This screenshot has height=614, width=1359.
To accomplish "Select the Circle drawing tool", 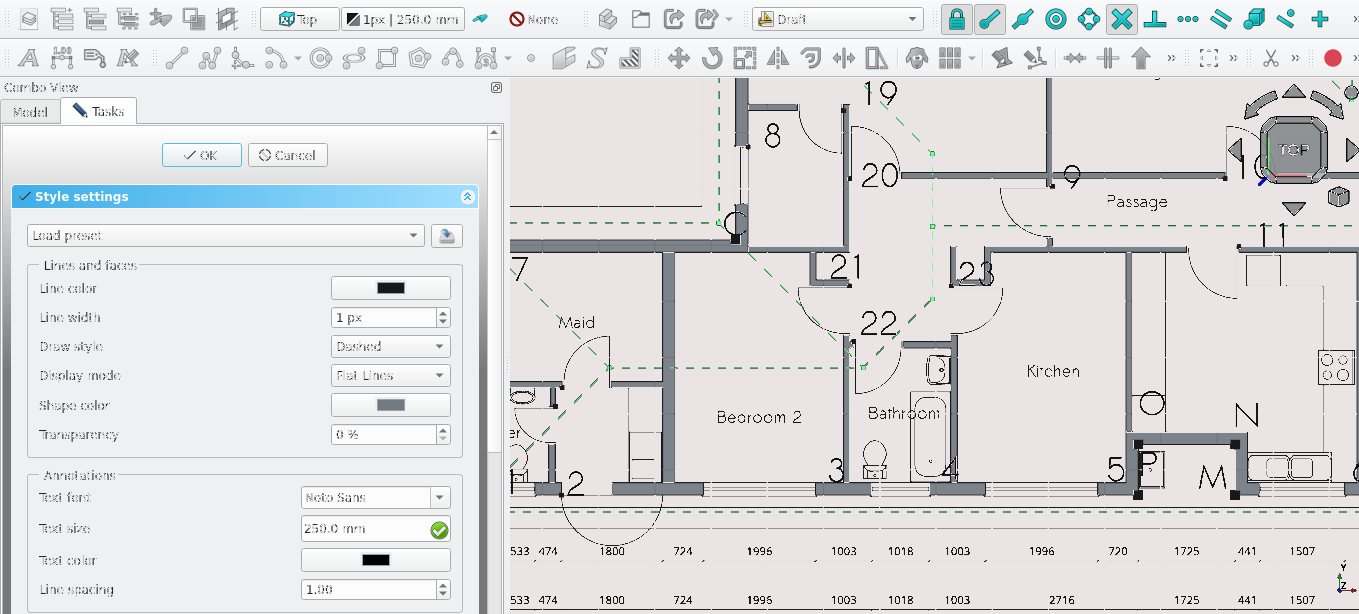I will tap(321, 59).
